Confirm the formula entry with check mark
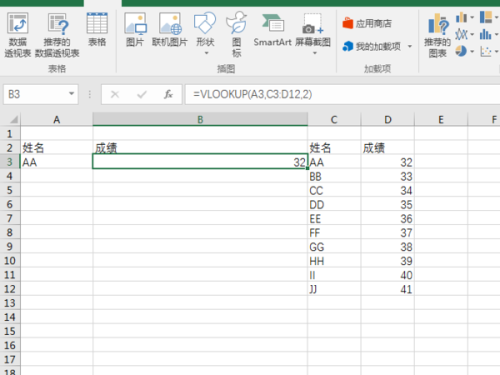The image size is (500, 375). coord(142,95)
